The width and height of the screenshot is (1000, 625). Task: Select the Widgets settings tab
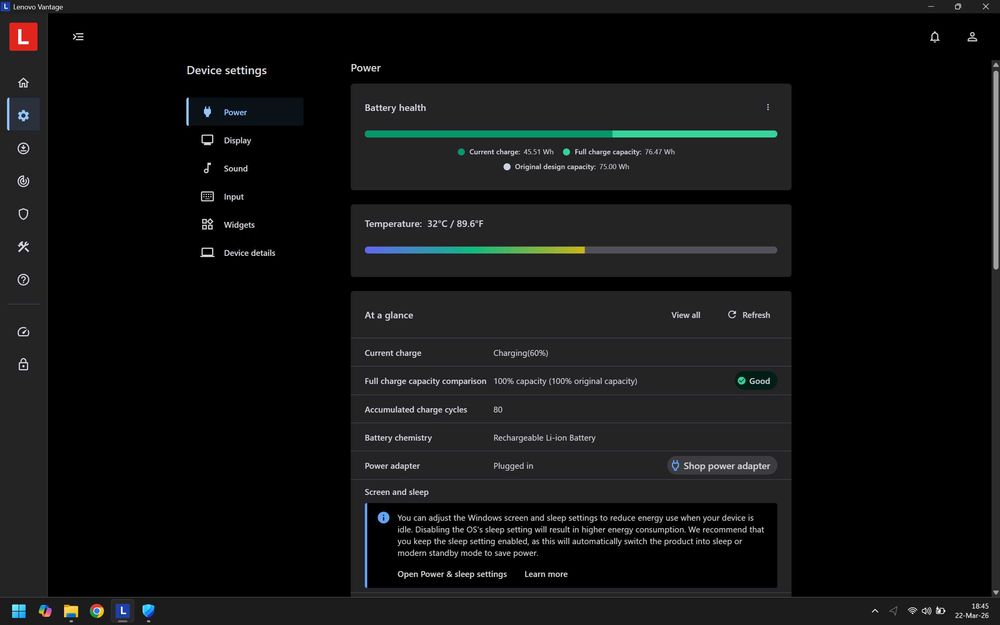(x=245, y=224)
